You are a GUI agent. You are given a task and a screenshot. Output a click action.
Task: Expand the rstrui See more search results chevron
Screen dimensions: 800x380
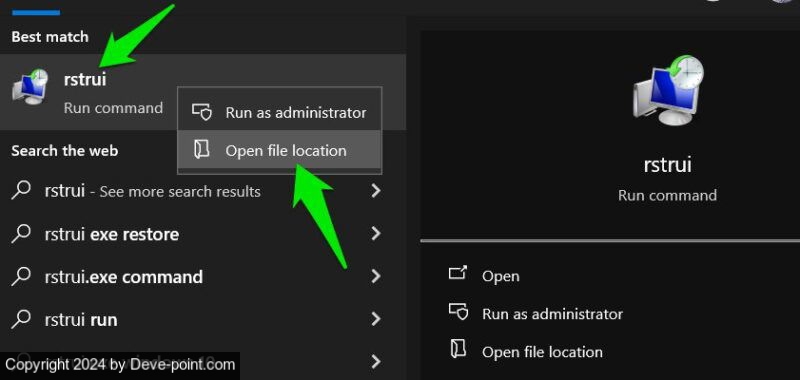click(x=376, y=191)
